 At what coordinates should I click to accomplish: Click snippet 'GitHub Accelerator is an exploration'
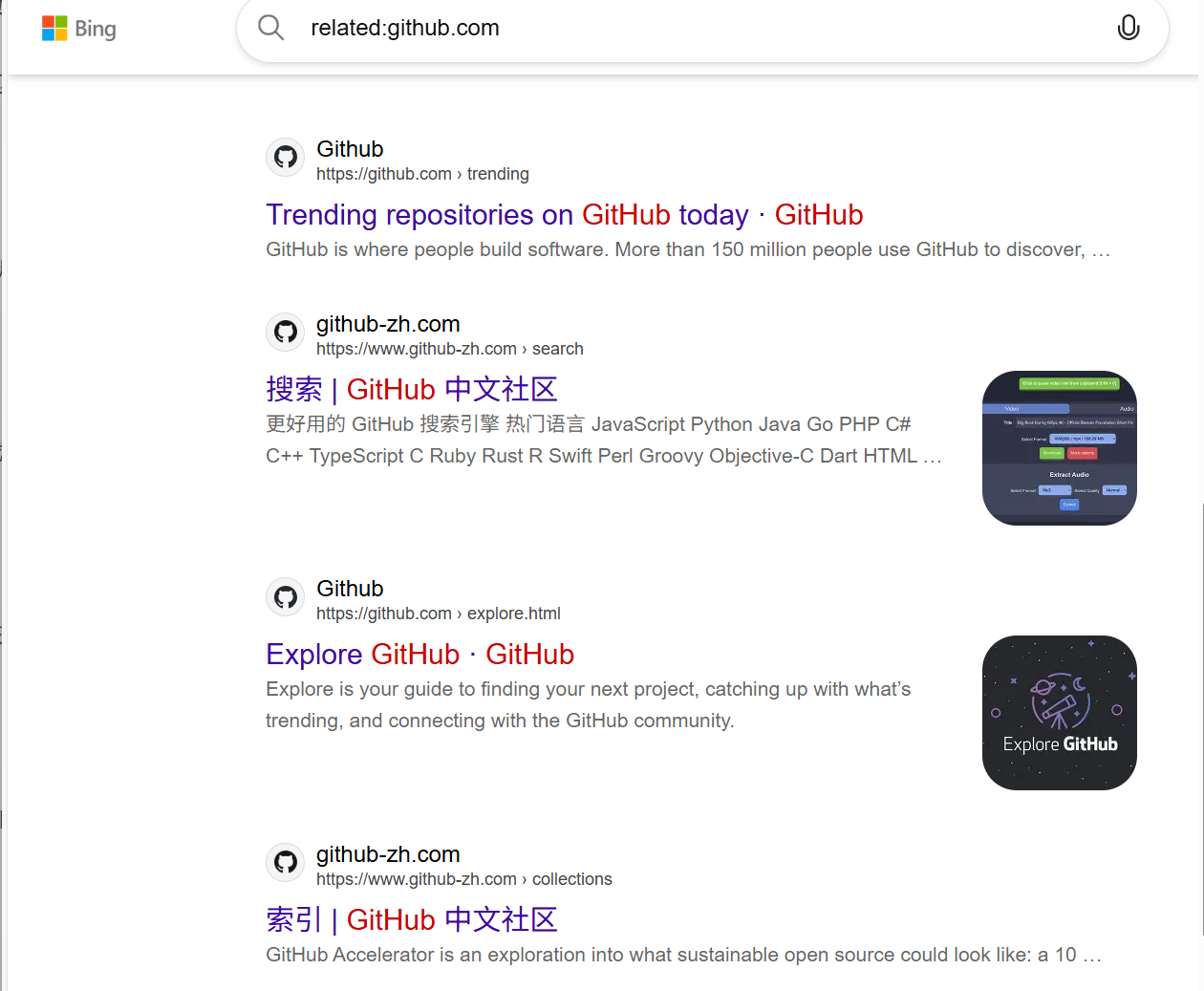click(683, 955)
